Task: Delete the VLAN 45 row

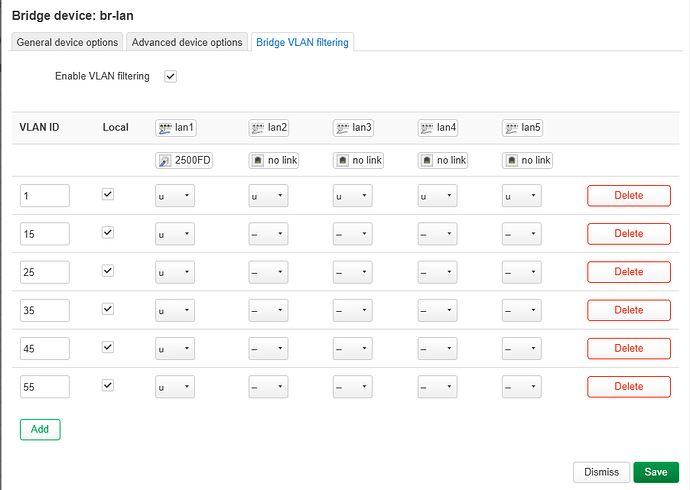Action: pyautogui.click(x=628, y=348)
